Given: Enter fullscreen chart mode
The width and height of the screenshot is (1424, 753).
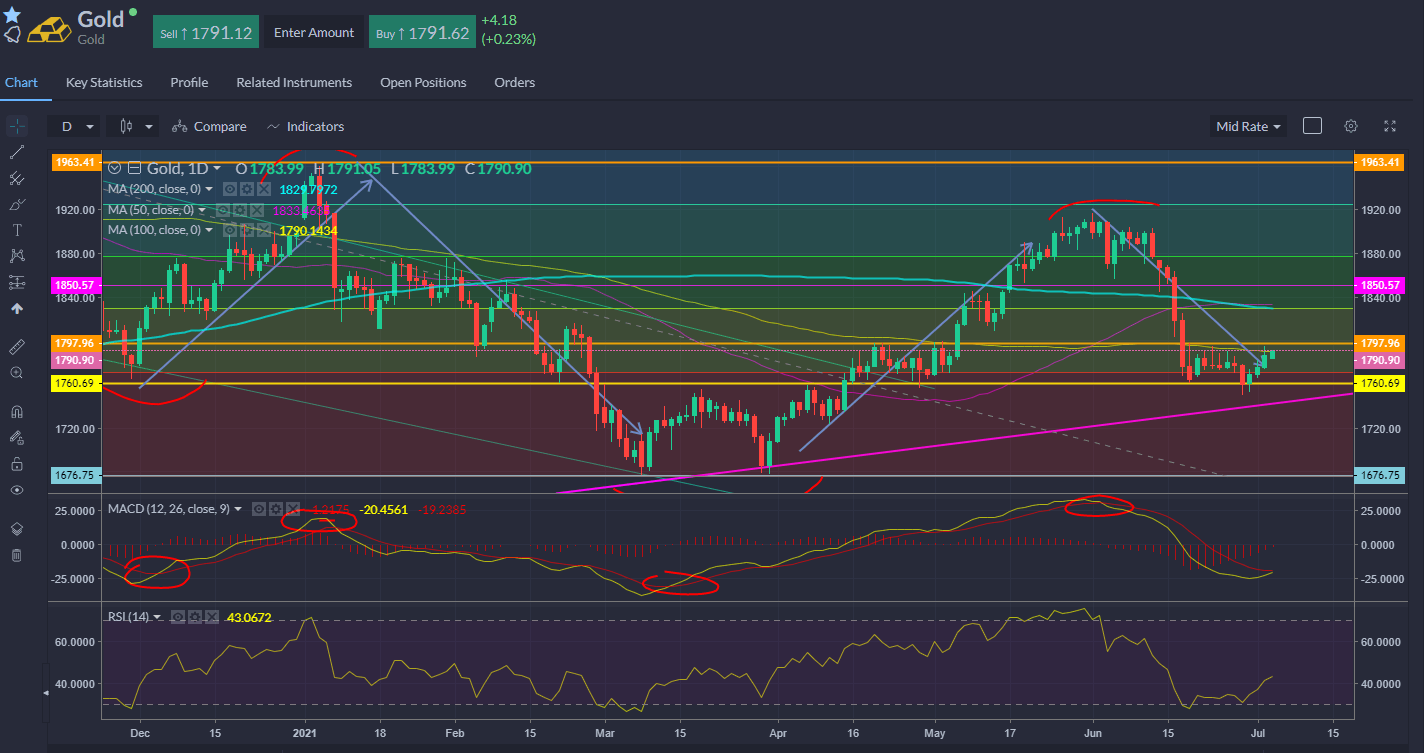Looking at the screenshot, I should [1389, 126].
